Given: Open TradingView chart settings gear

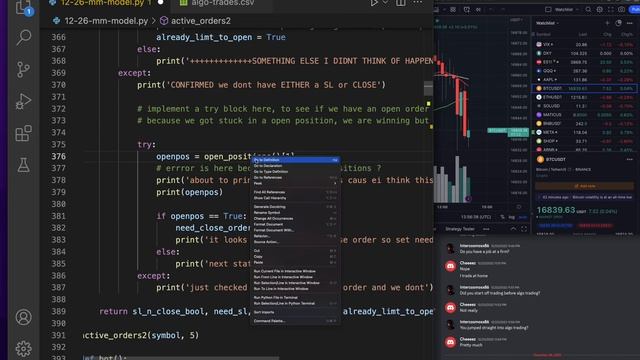Looking at the screenshot, I should 599,9.
